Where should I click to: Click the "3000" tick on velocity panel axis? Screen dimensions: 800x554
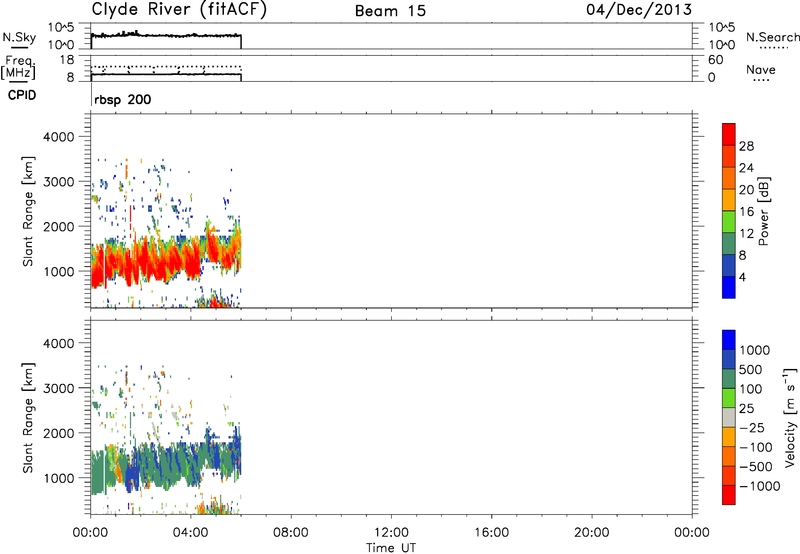[x=59, y=388]
